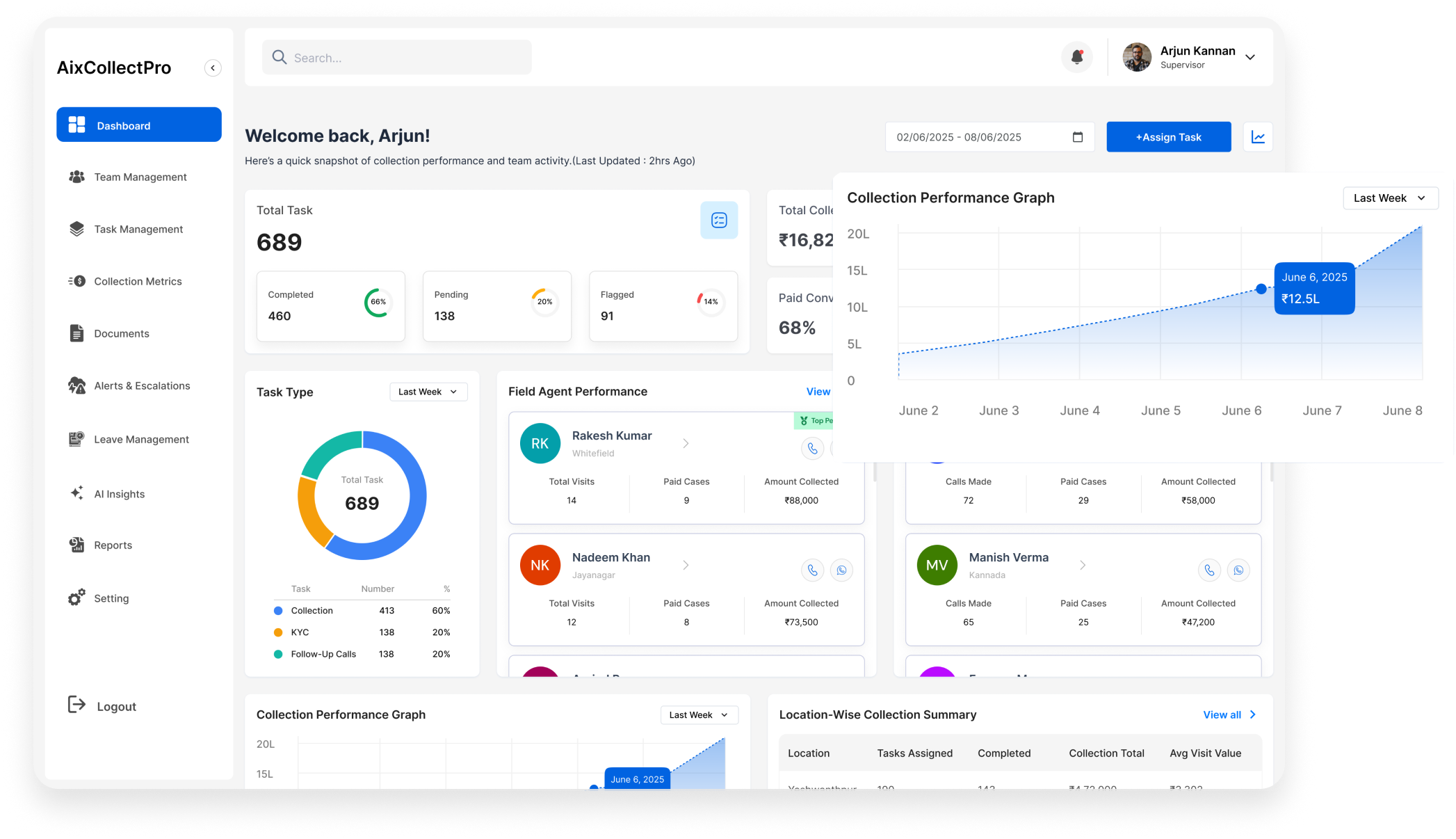1456x839 pixels.
Task: Message Manish Verma via WhatsApp icon
Action: point(1238,570)
